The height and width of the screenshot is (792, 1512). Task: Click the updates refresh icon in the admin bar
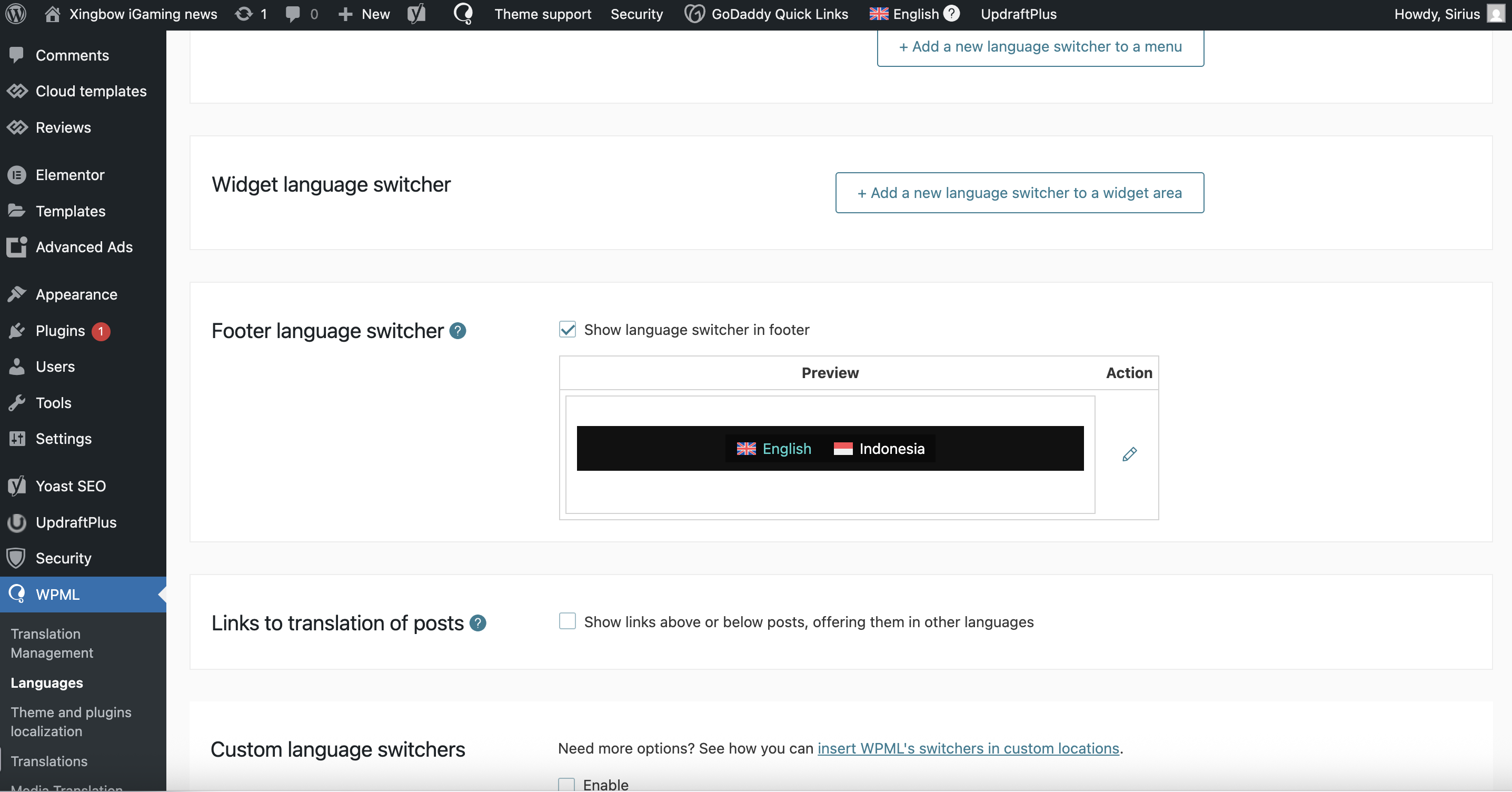(x=244, y=14)
